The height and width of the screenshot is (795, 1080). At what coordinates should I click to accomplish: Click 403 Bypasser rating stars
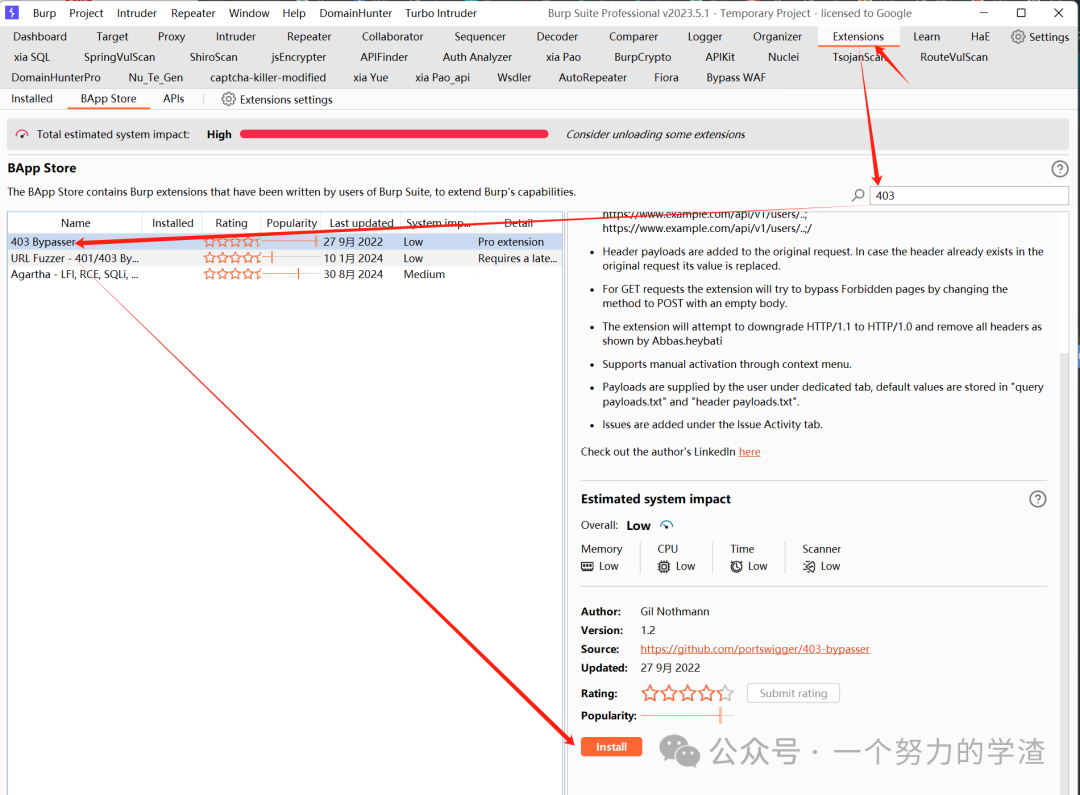pos(231,242)
